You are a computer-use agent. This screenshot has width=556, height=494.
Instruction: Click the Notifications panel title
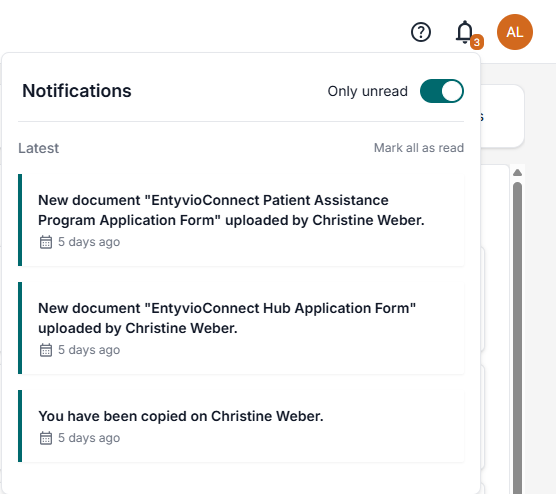[x=77, y=91]
